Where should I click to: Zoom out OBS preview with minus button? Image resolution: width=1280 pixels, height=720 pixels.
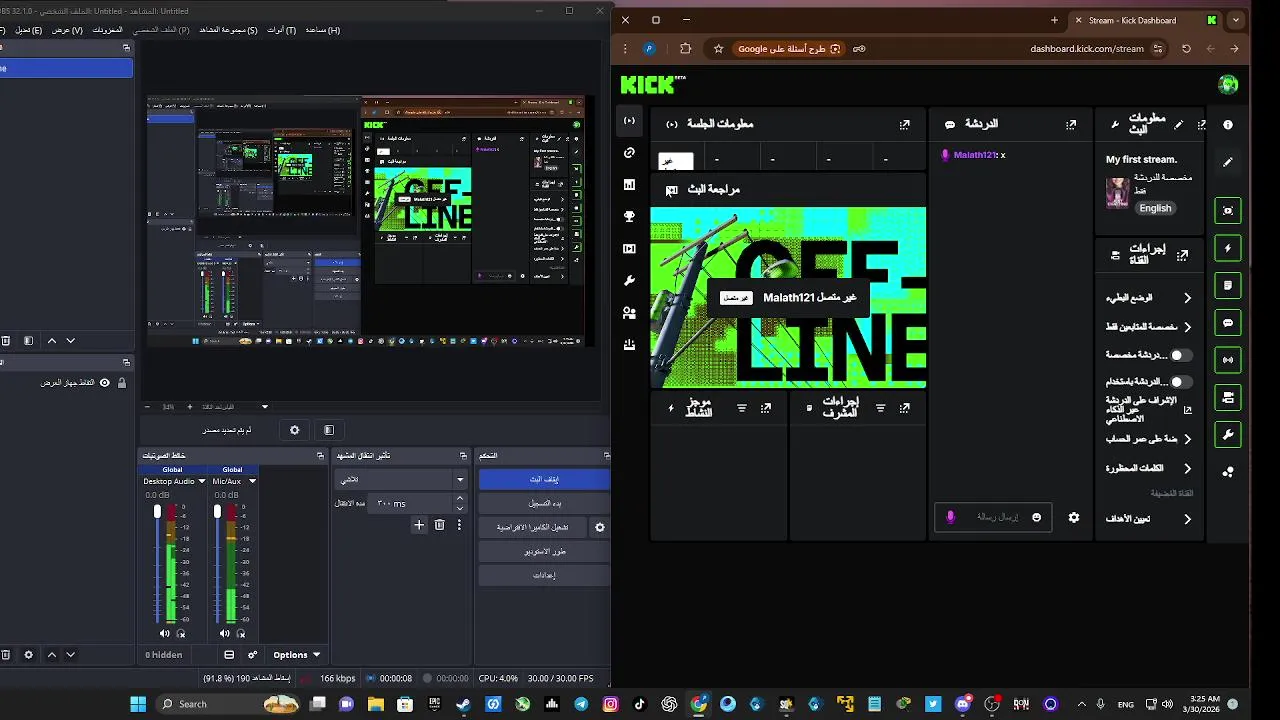148,407
